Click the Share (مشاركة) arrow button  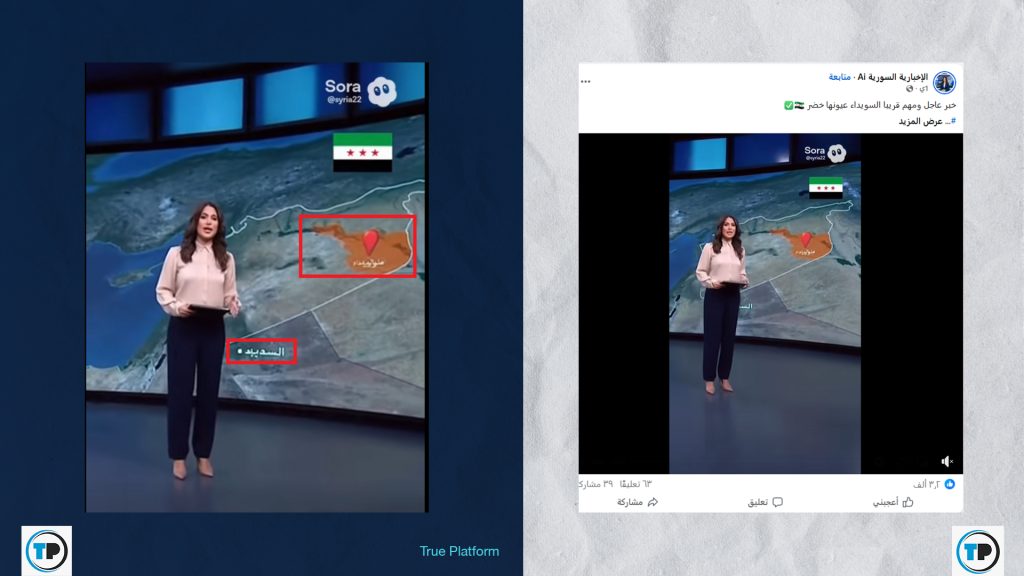point(638,502)
